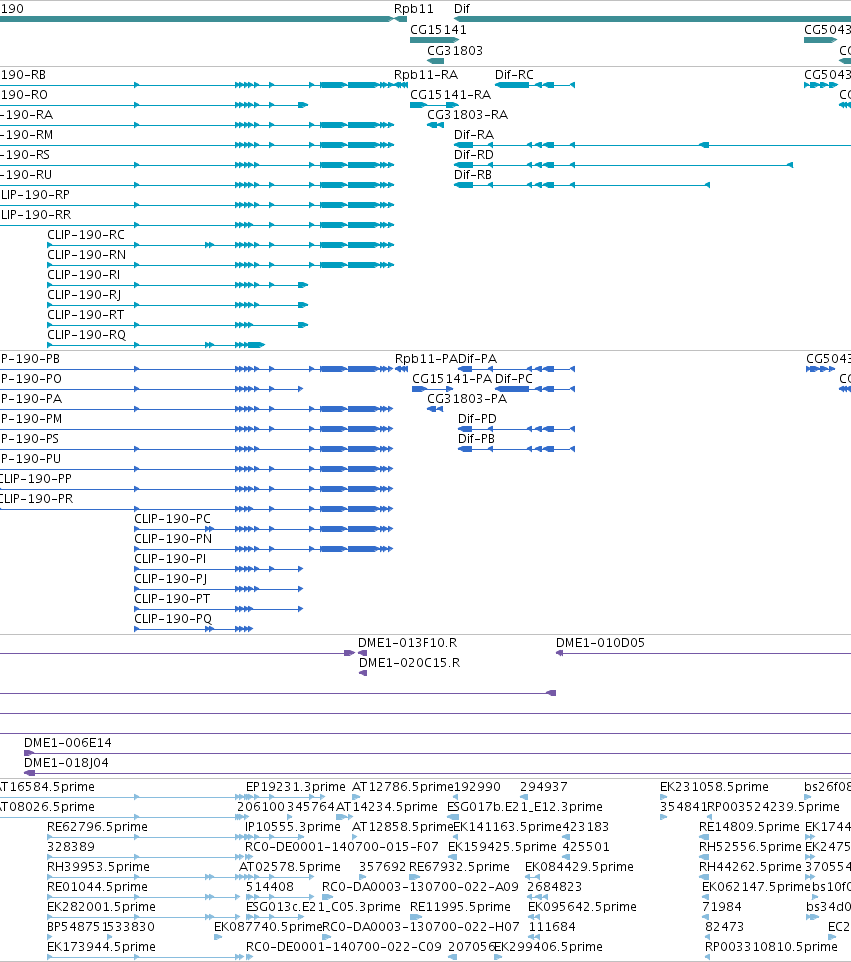This screenshot has width=851, height=962.
Task: Click the DME1-018J04 clone label
Action: (66, 763)
